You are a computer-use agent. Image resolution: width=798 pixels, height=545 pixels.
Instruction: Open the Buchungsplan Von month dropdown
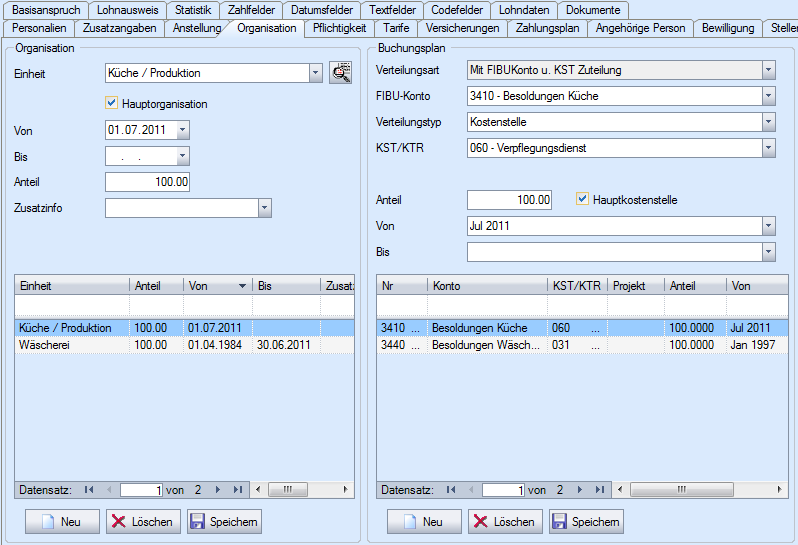768,225
